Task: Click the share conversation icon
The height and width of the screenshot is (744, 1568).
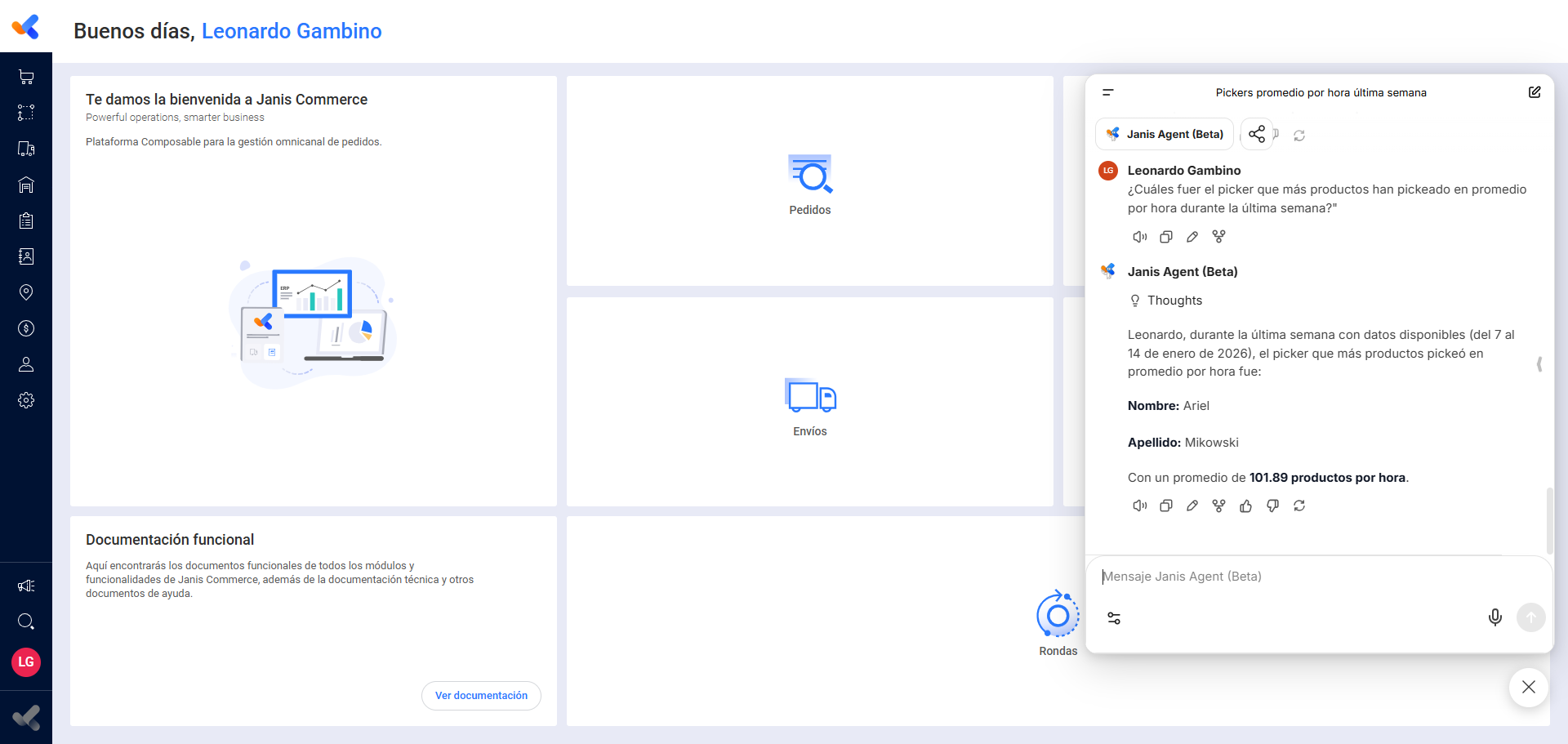Action: pos(1257,134)
